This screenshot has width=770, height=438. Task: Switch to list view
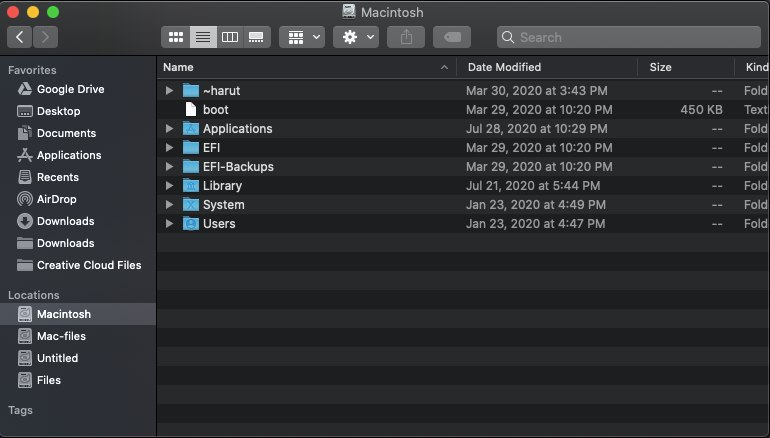(203, 37)
